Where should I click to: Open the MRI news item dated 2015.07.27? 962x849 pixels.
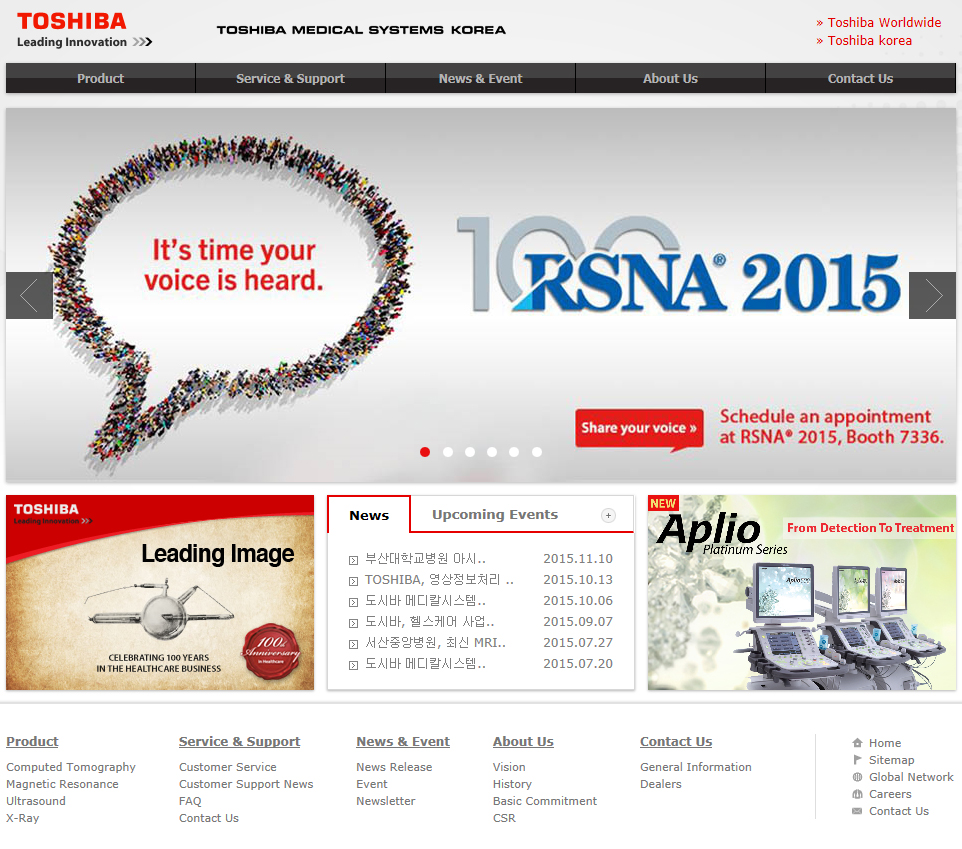436,642
